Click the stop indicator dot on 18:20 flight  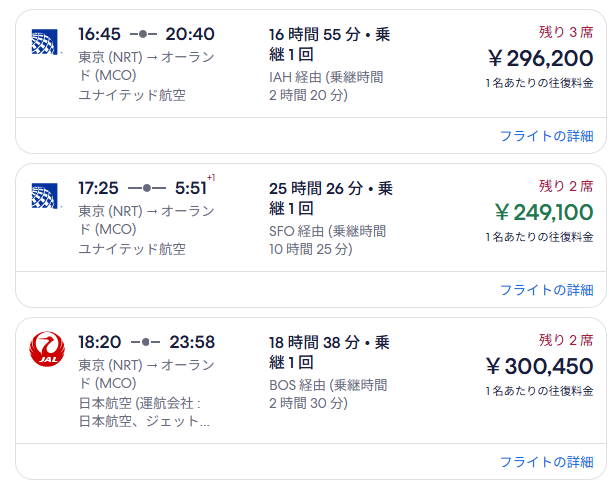[x=146, y=342]
